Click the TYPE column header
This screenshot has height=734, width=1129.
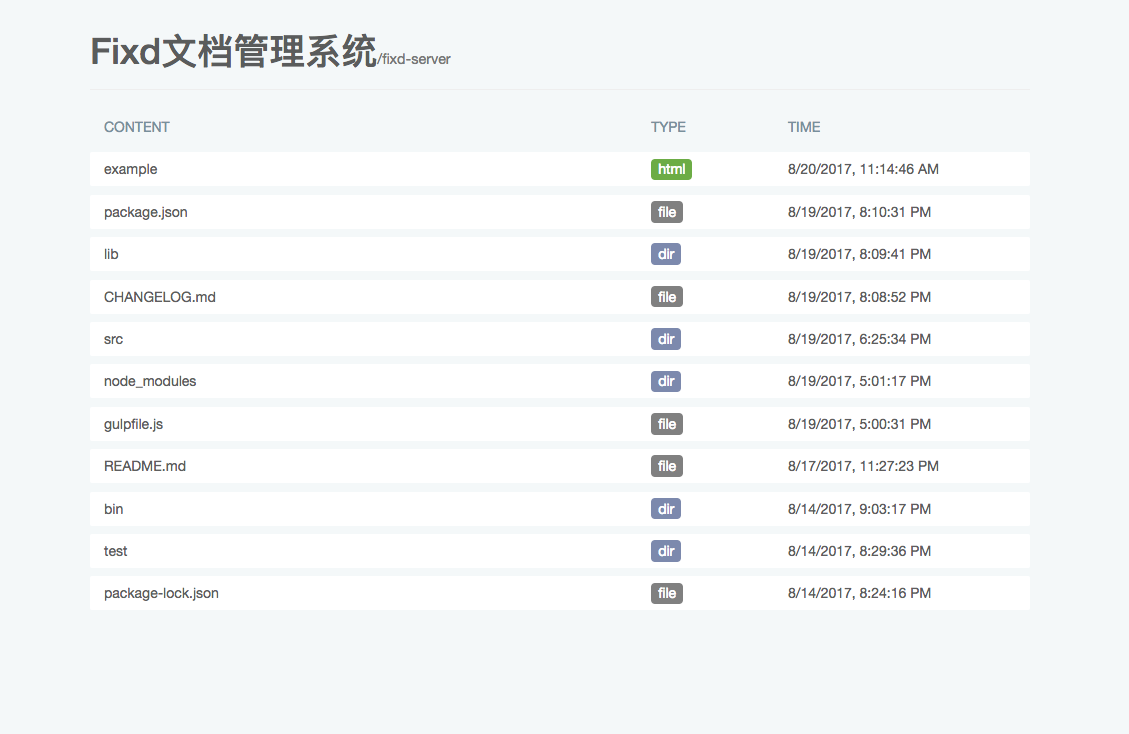tap(668, 127)
